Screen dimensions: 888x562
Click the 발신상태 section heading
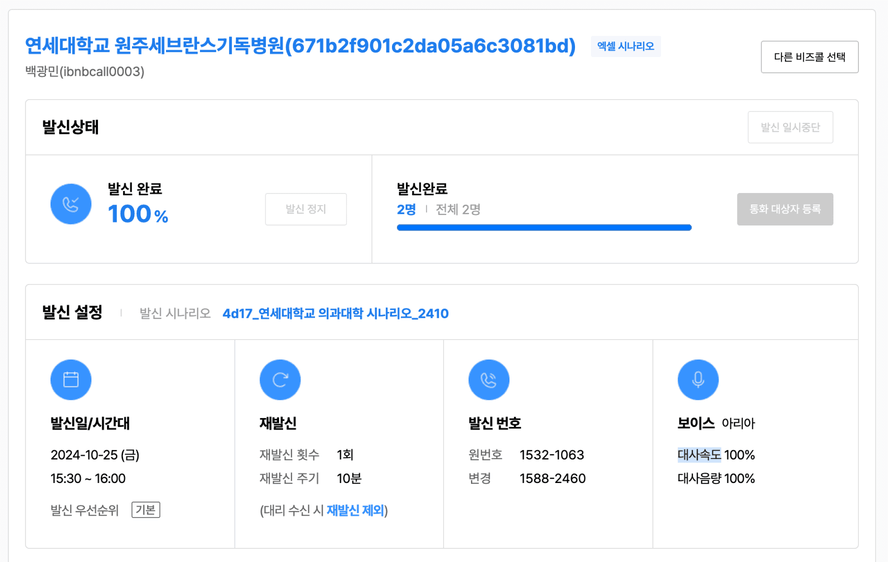point(70,127)
